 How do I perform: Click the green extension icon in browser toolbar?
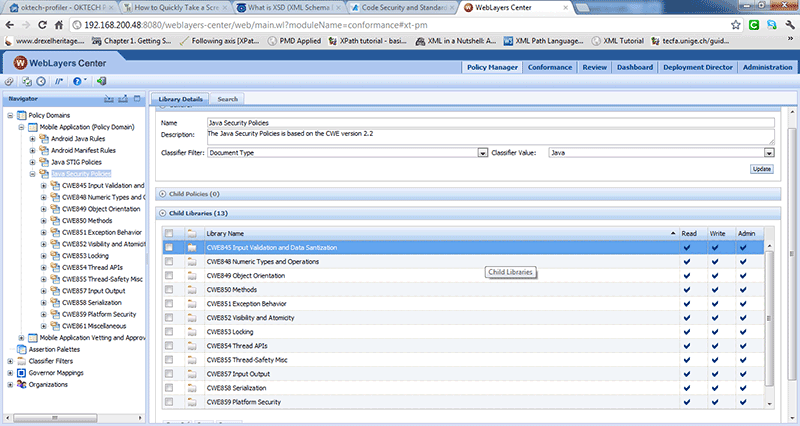[754, 25]
